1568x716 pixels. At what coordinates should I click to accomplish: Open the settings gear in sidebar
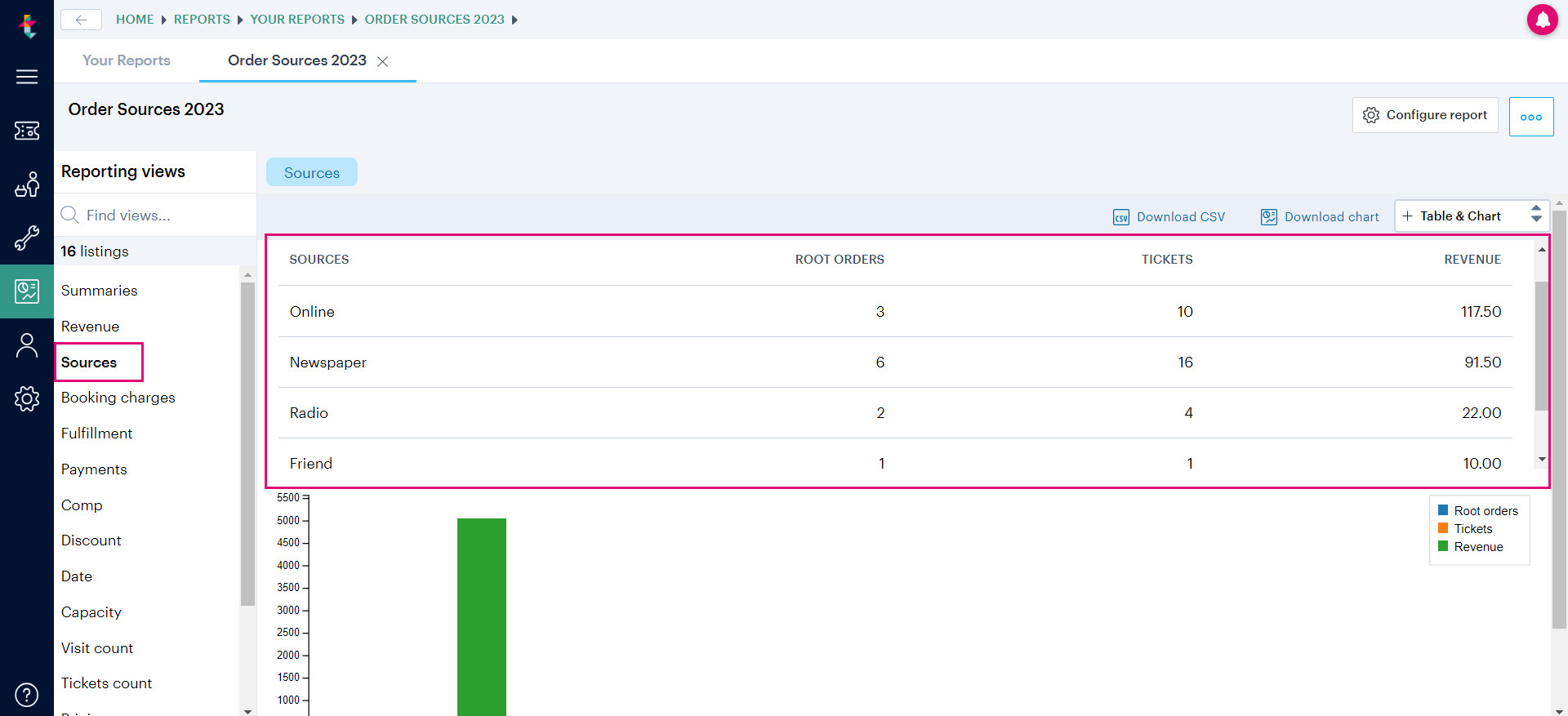(x=27, y=398)
